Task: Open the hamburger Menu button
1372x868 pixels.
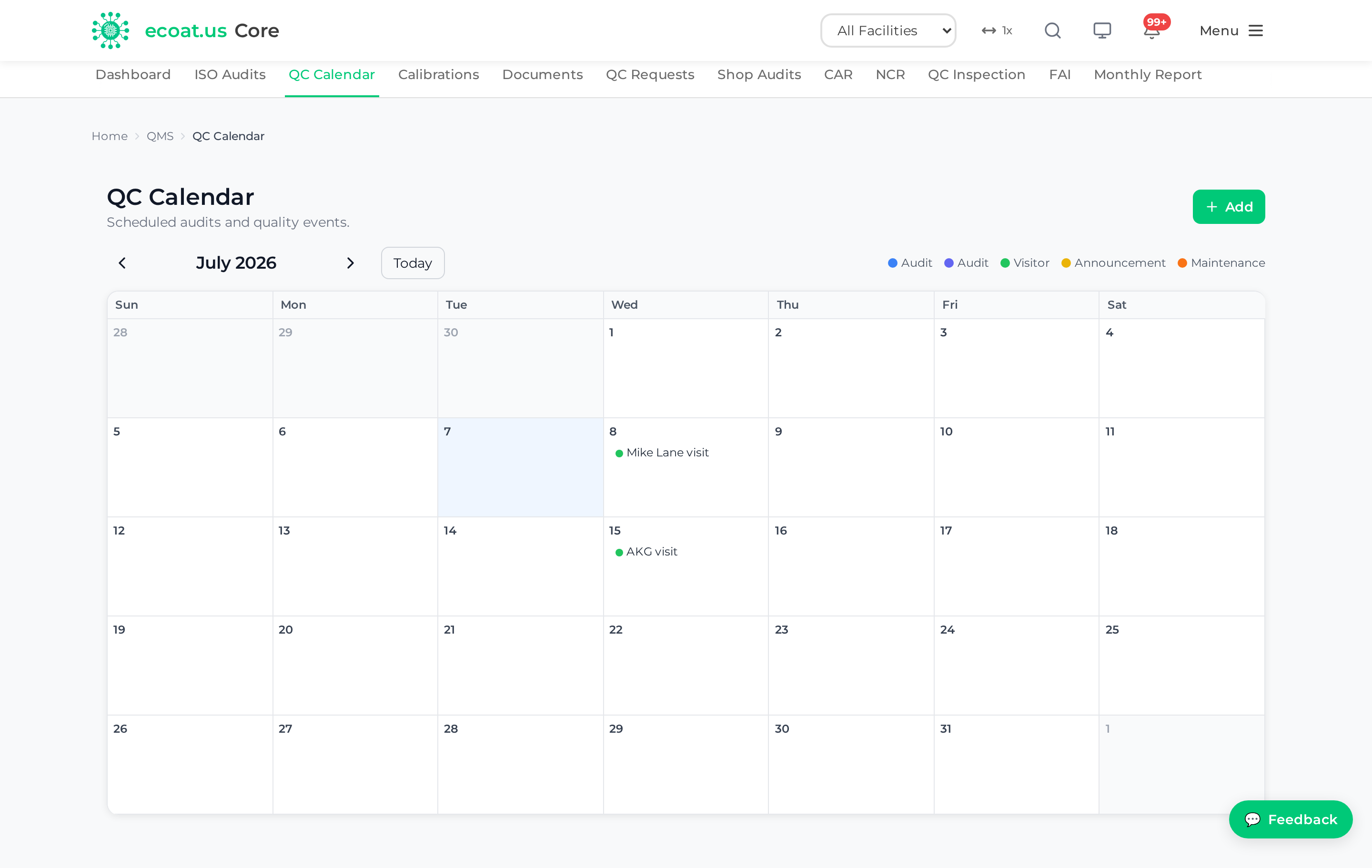Action: coord(1231,30)
